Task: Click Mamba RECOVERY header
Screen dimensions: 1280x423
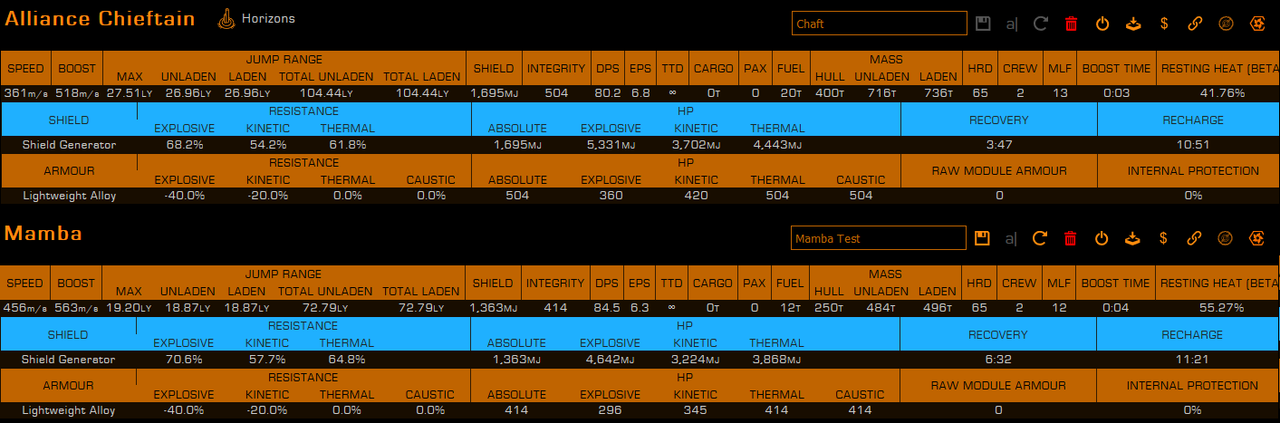Action: (x=999, y=335)
